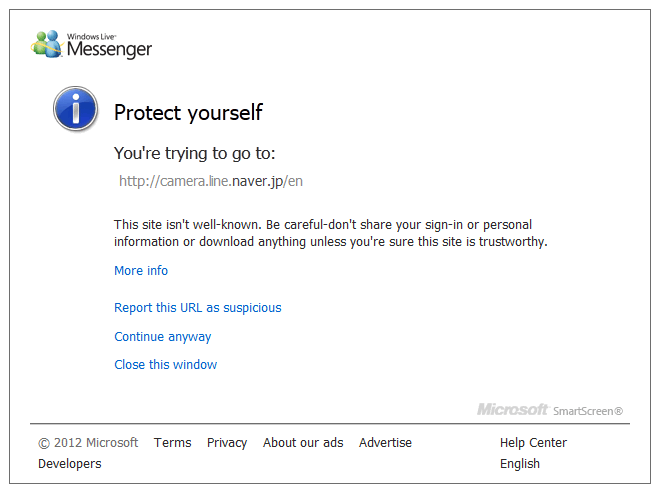Viewport: 655px width, 491px height.
Task: Report this URL as suspicious
Action: (x=198, y=308)
